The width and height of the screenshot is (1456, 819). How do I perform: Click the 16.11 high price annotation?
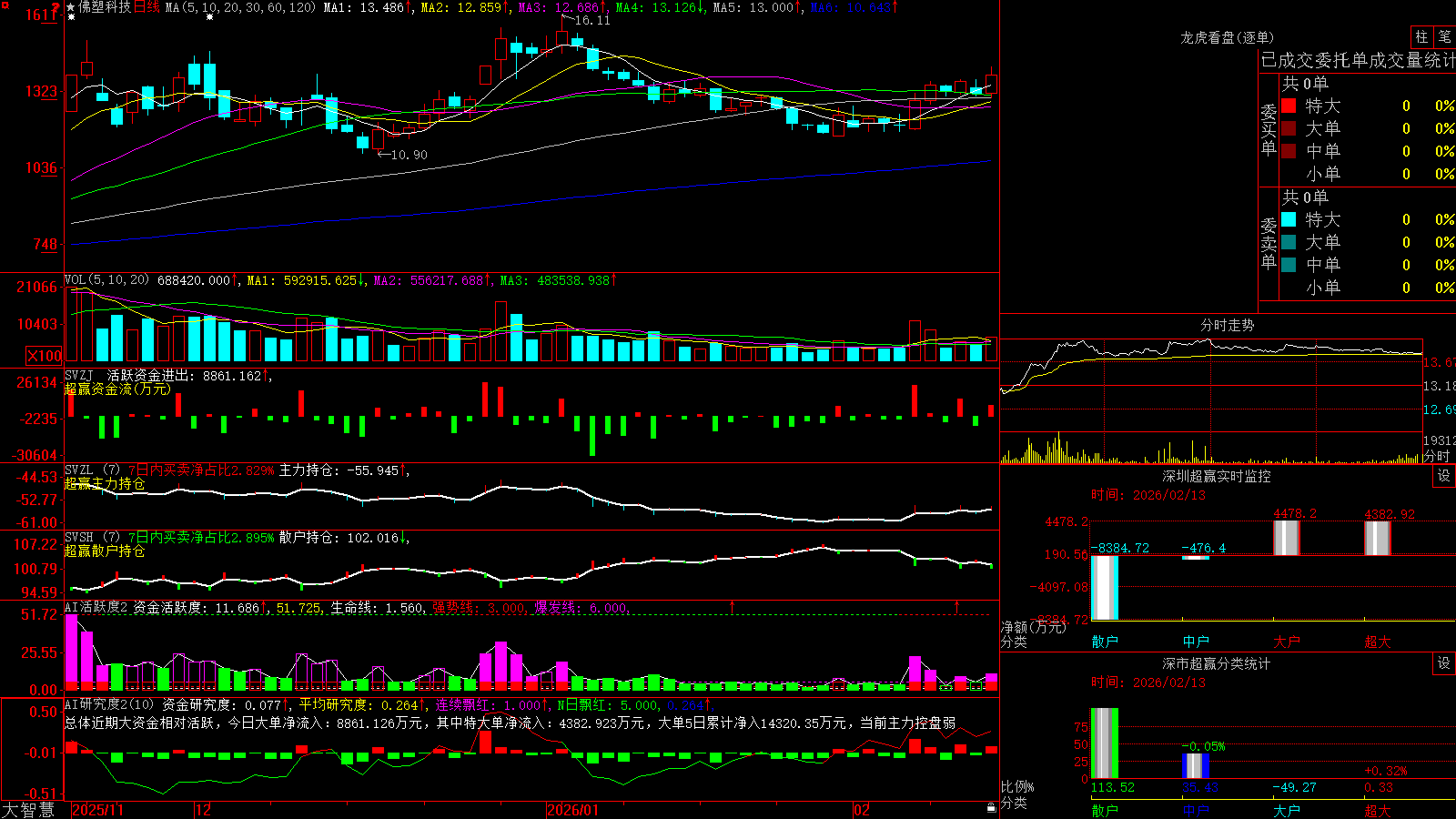592,20
